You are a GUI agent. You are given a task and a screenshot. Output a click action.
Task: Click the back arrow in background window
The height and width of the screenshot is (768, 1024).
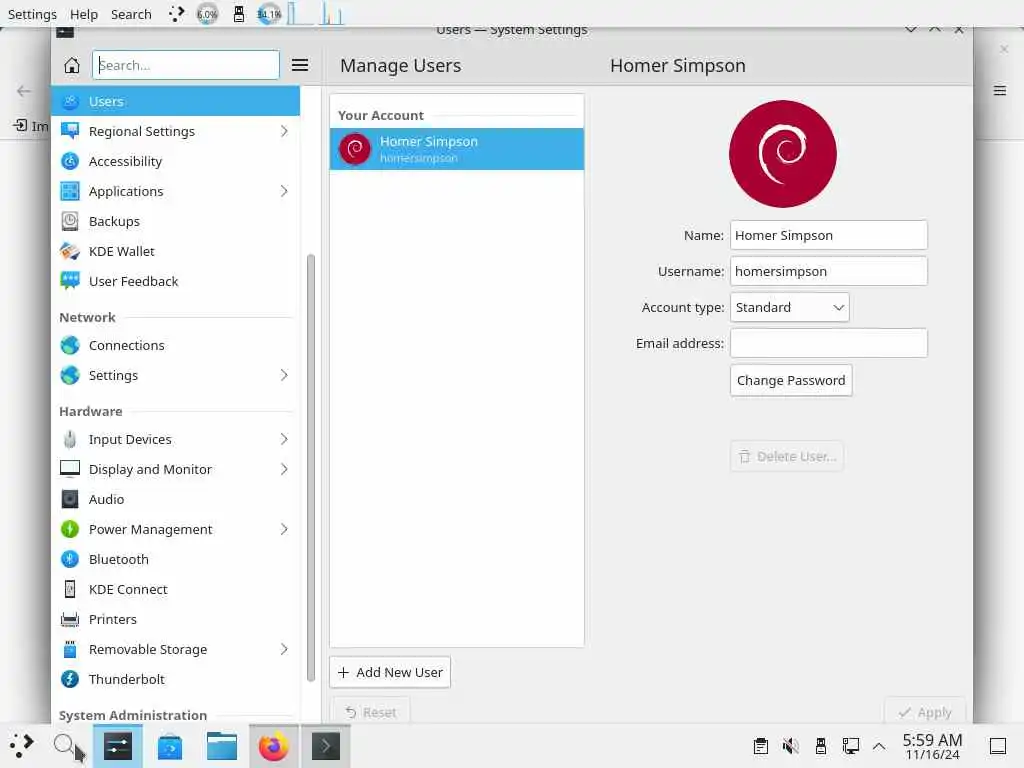coord(24,91)
